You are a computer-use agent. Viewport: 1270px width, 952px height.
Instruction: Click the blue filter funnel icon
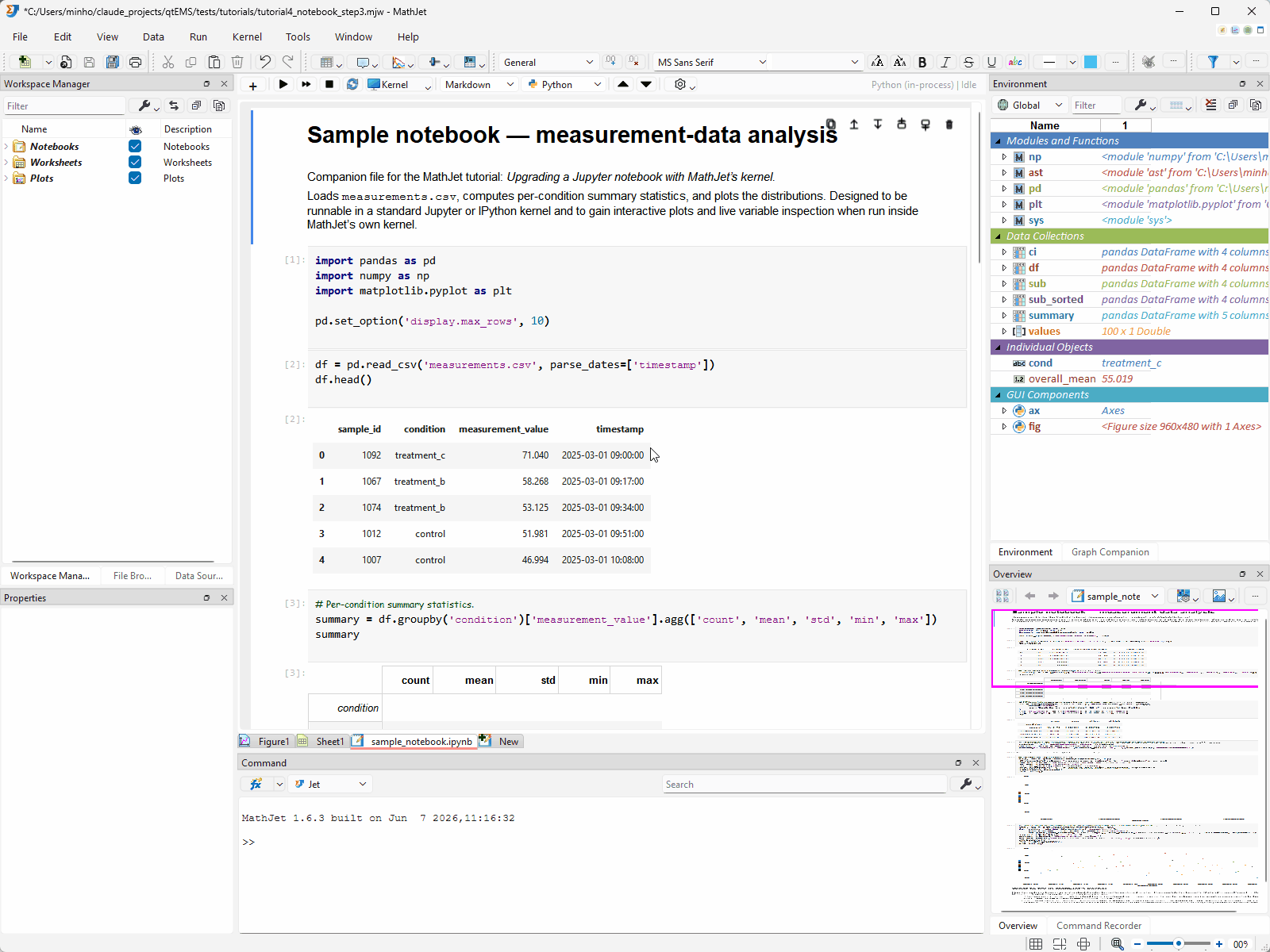click(1213, 62)
